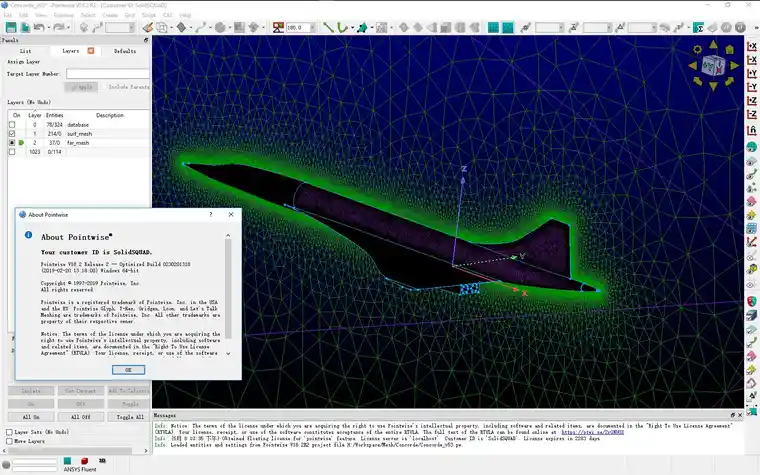Click the All Off button

tap(80, 417)
